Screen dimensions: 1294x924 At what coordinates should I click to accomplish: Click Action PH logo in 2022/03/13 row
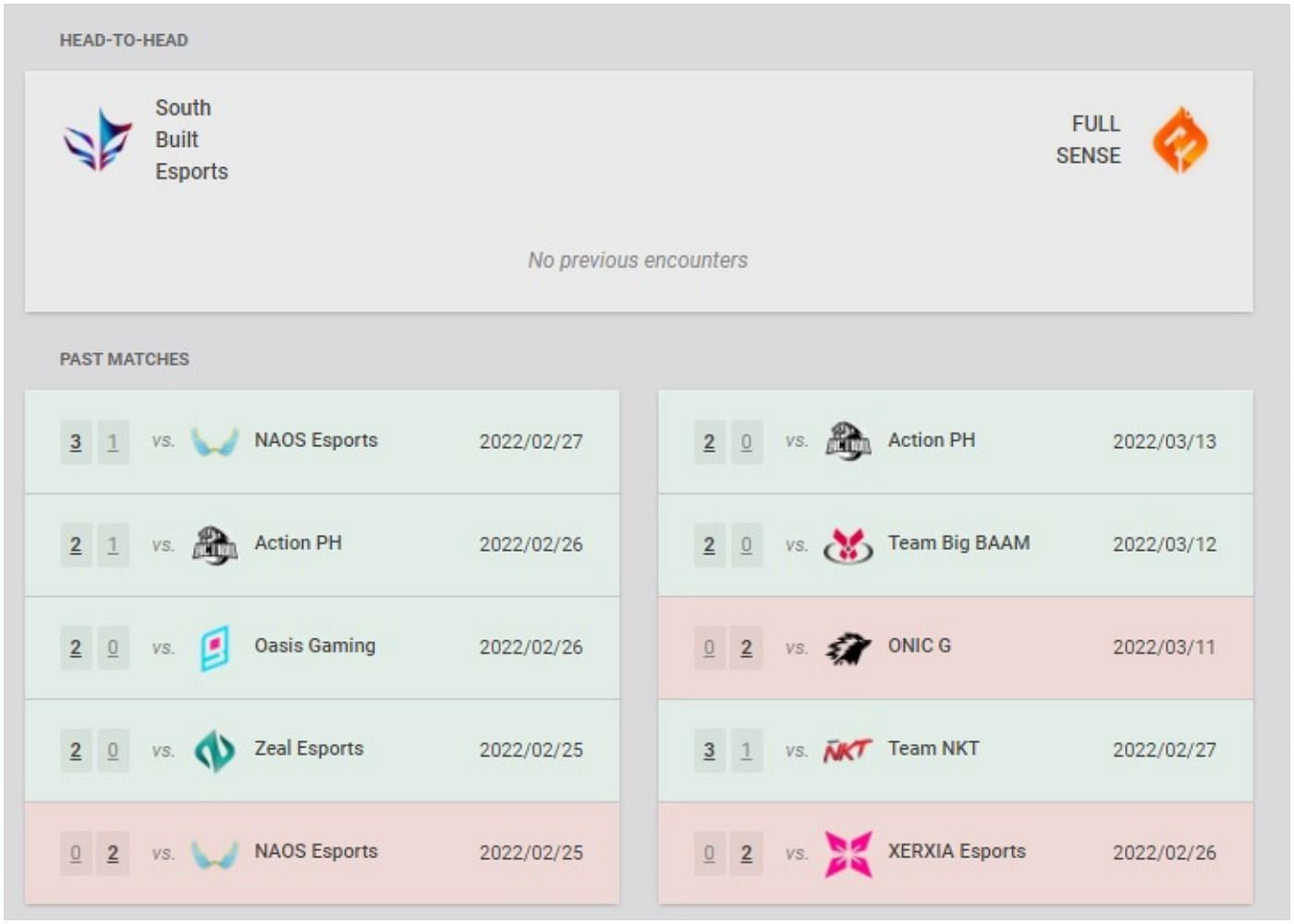pyautogui.click(x=848, y=442)
